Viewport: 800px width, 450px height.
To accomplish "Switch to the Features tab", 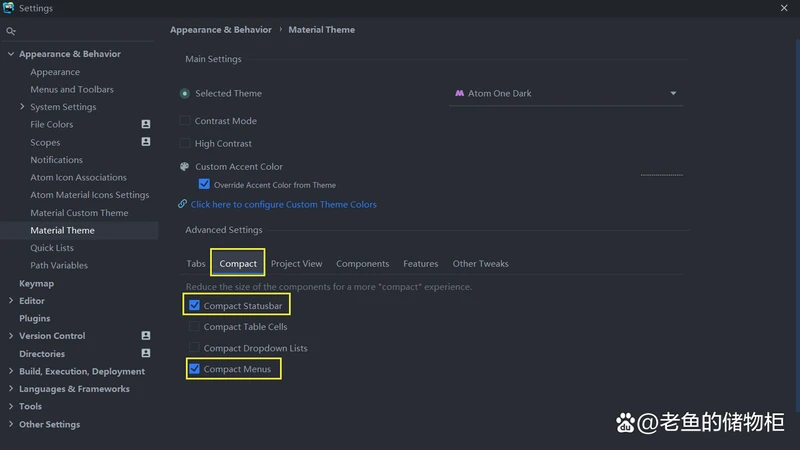I will click(420, 264).
